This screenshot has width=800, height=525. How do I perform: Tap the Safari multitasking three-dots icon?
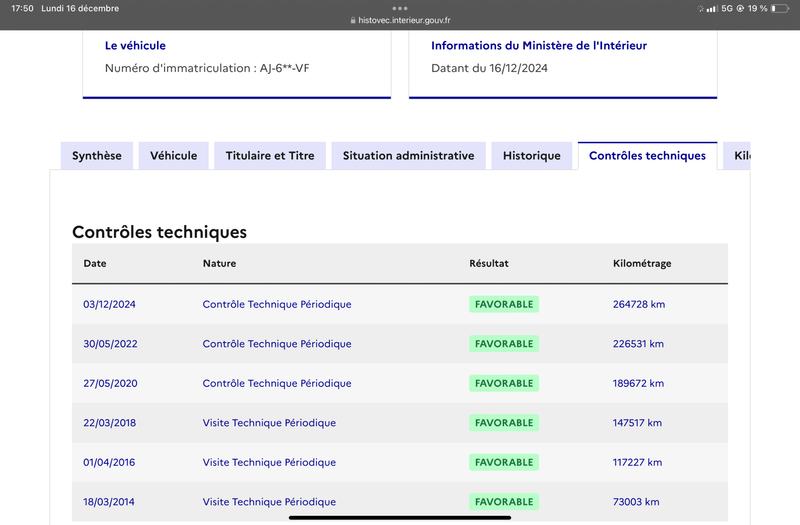tap(400, 8)
